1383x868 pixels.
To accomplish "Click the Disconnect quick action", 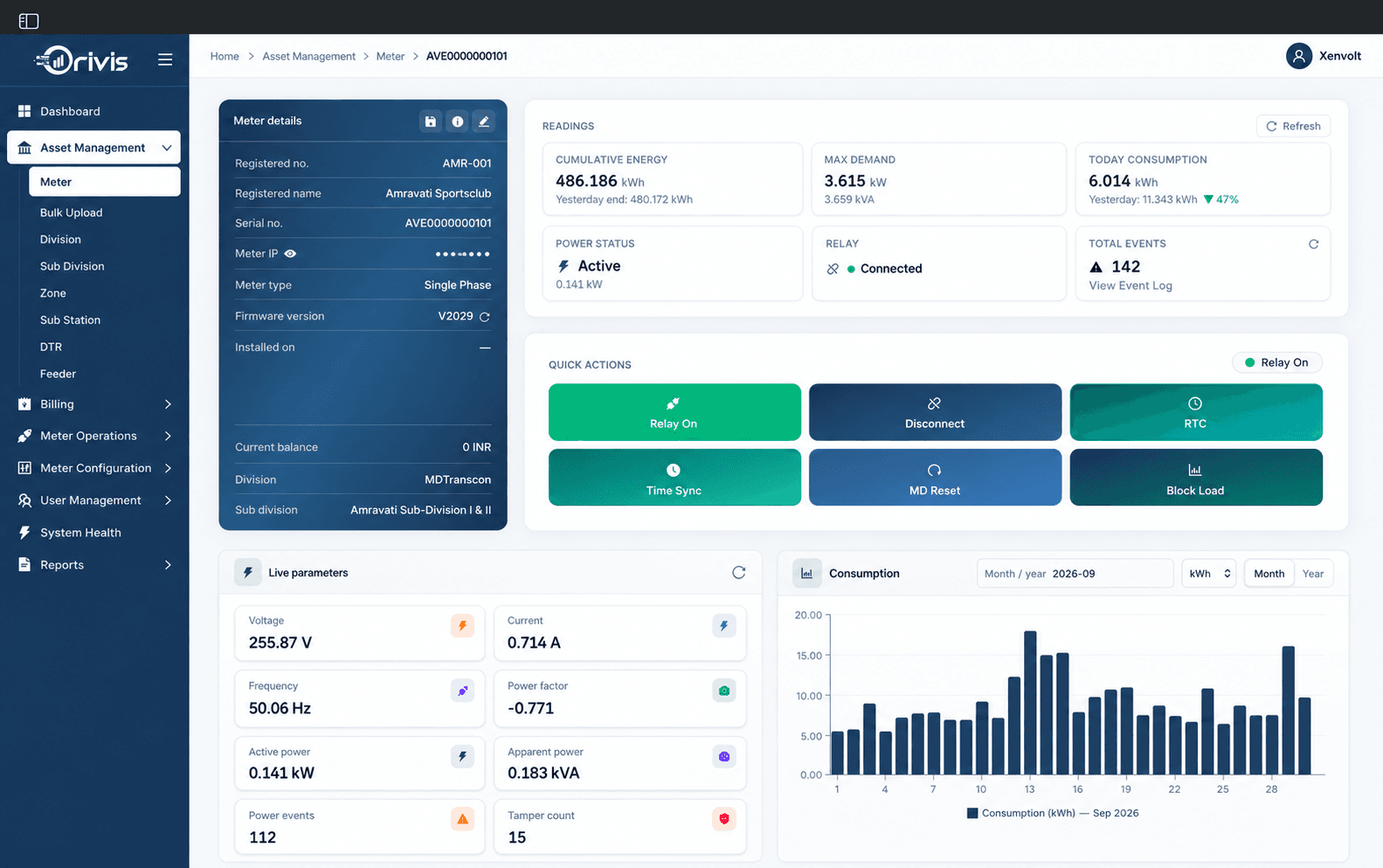I will click(935, 412).
